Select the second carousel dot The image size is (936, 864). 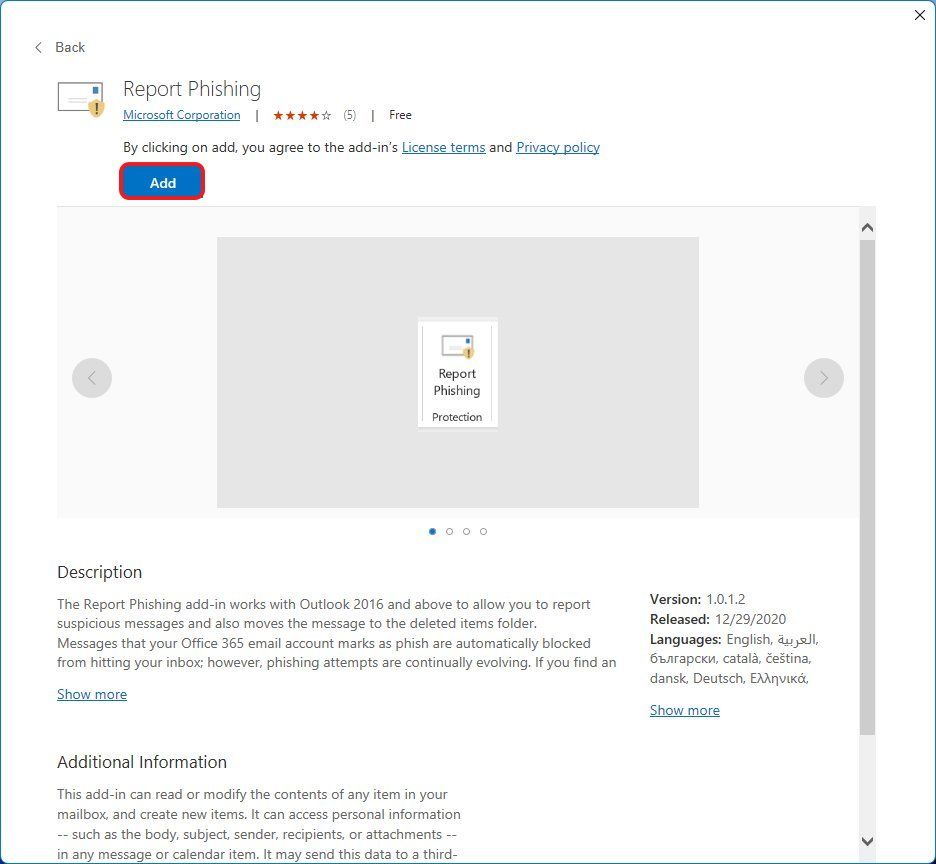click(449, 531)
